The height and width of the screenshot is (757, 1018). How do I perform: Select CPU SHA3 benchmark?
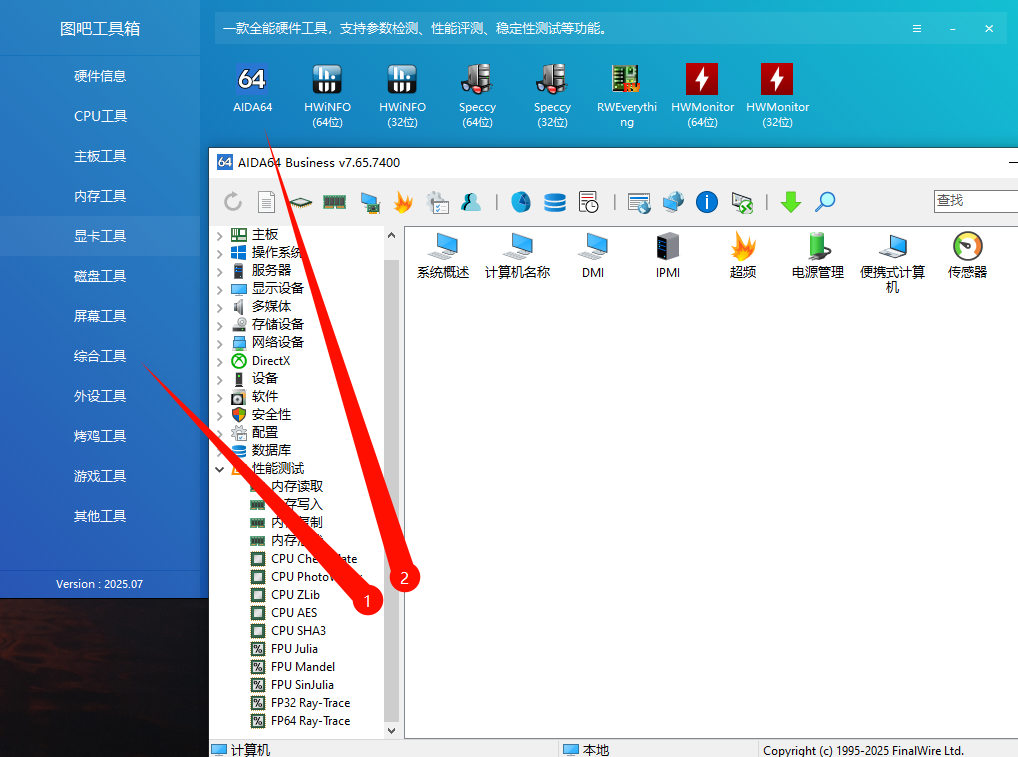click(299, 630)
